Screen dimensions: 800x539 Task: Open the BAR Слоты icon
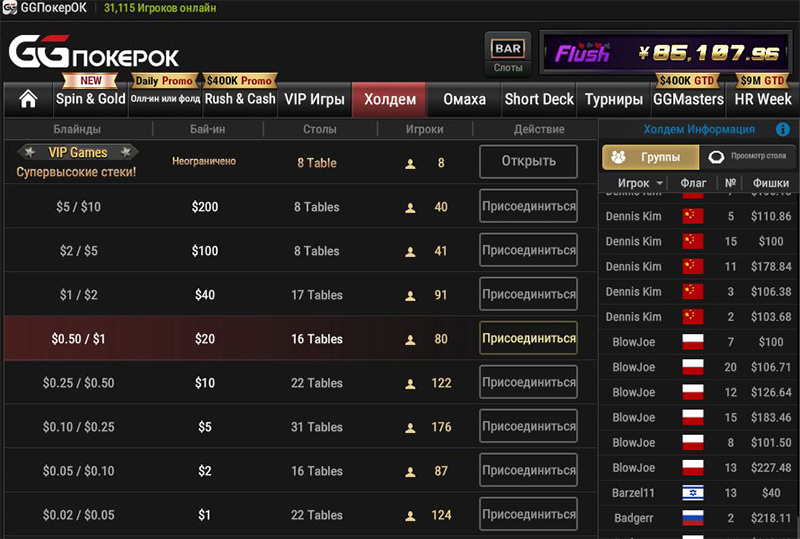coord(508,54)
